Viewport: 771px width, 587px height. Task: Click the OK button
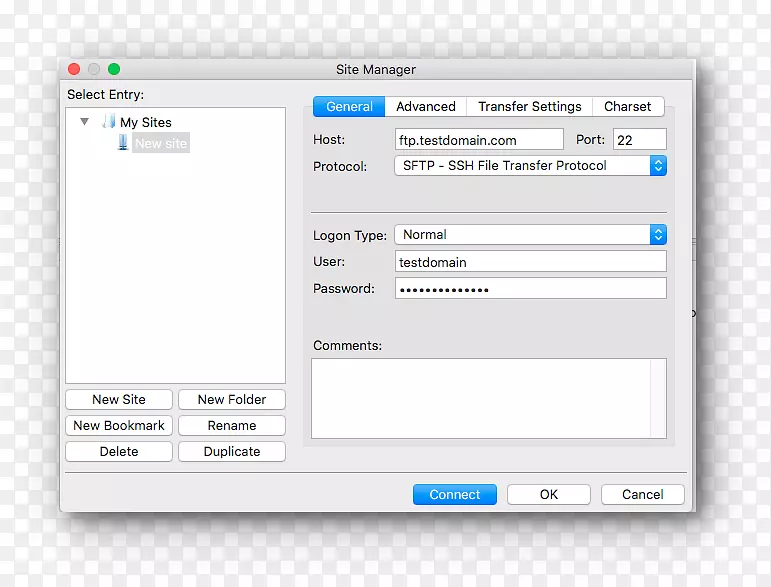[x=548, y=495]
